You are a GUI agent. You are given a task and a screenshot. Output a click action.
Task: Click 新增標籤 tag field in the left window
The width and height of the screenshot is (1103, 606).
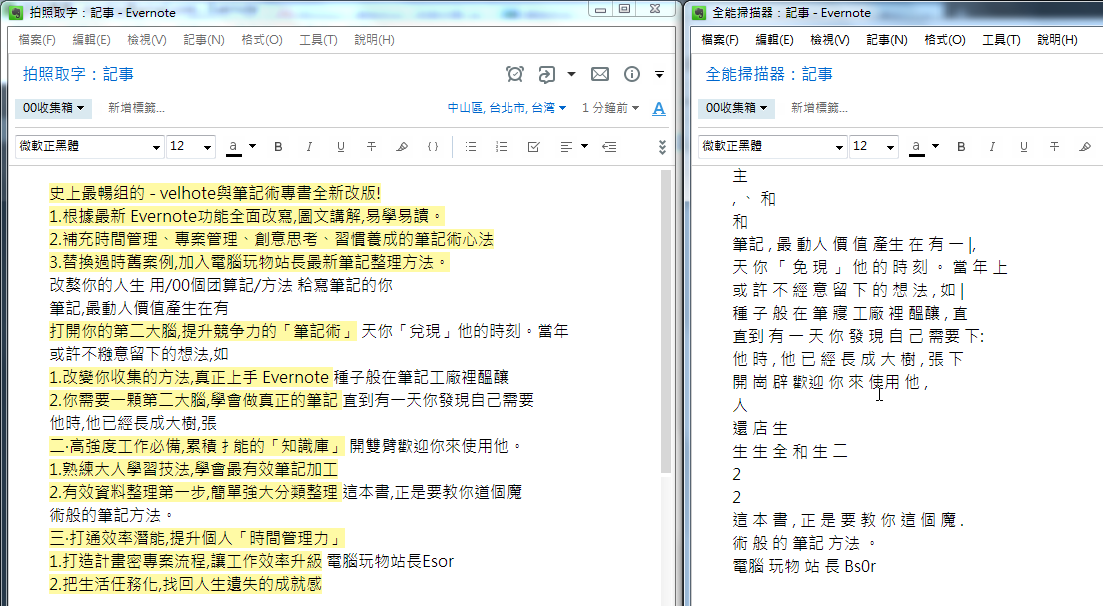(x=136, y=108)
